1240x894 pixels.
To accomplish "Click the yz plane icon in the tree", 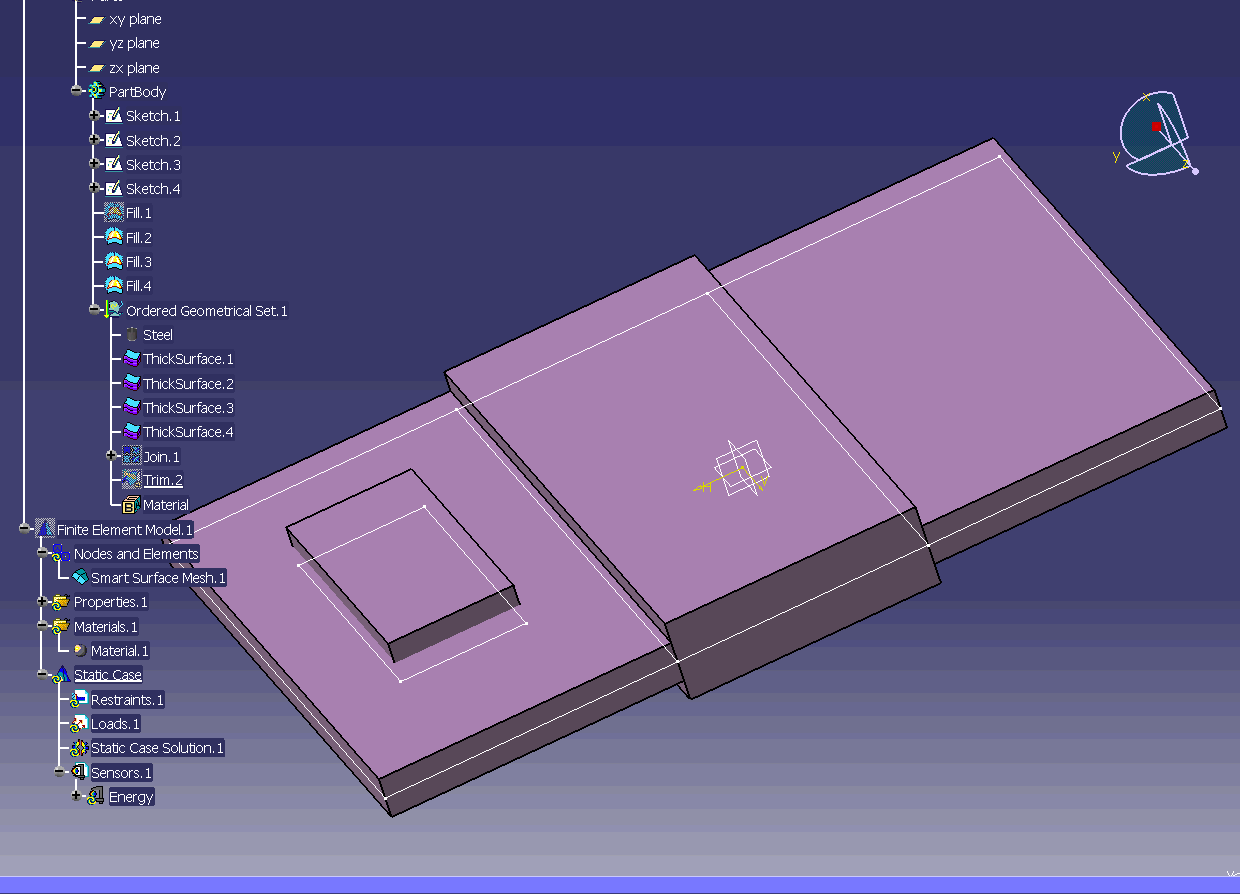I will 97,44.
